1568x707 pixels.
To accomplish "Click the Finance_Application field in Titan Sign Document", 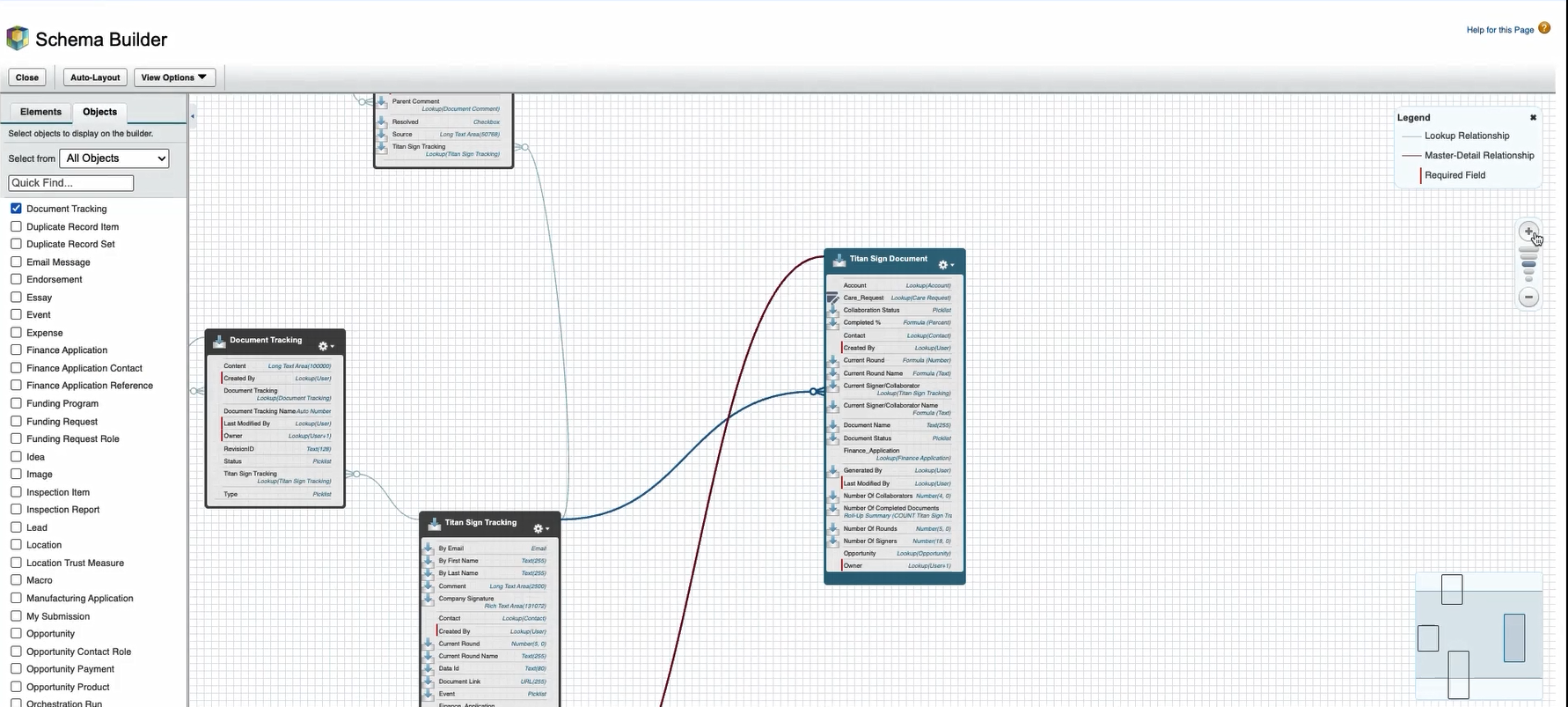I will coord(897,454).
